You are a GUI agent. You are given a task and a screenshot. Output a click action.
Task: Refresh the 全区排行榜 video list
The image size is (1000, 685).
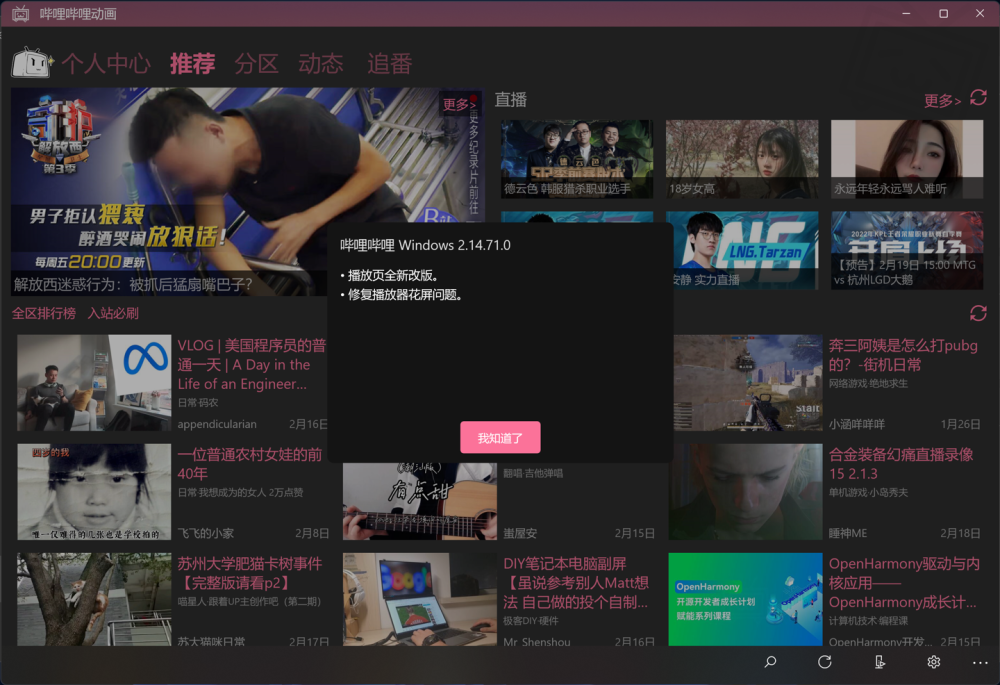pyautogui.click(x=978, y=313)
